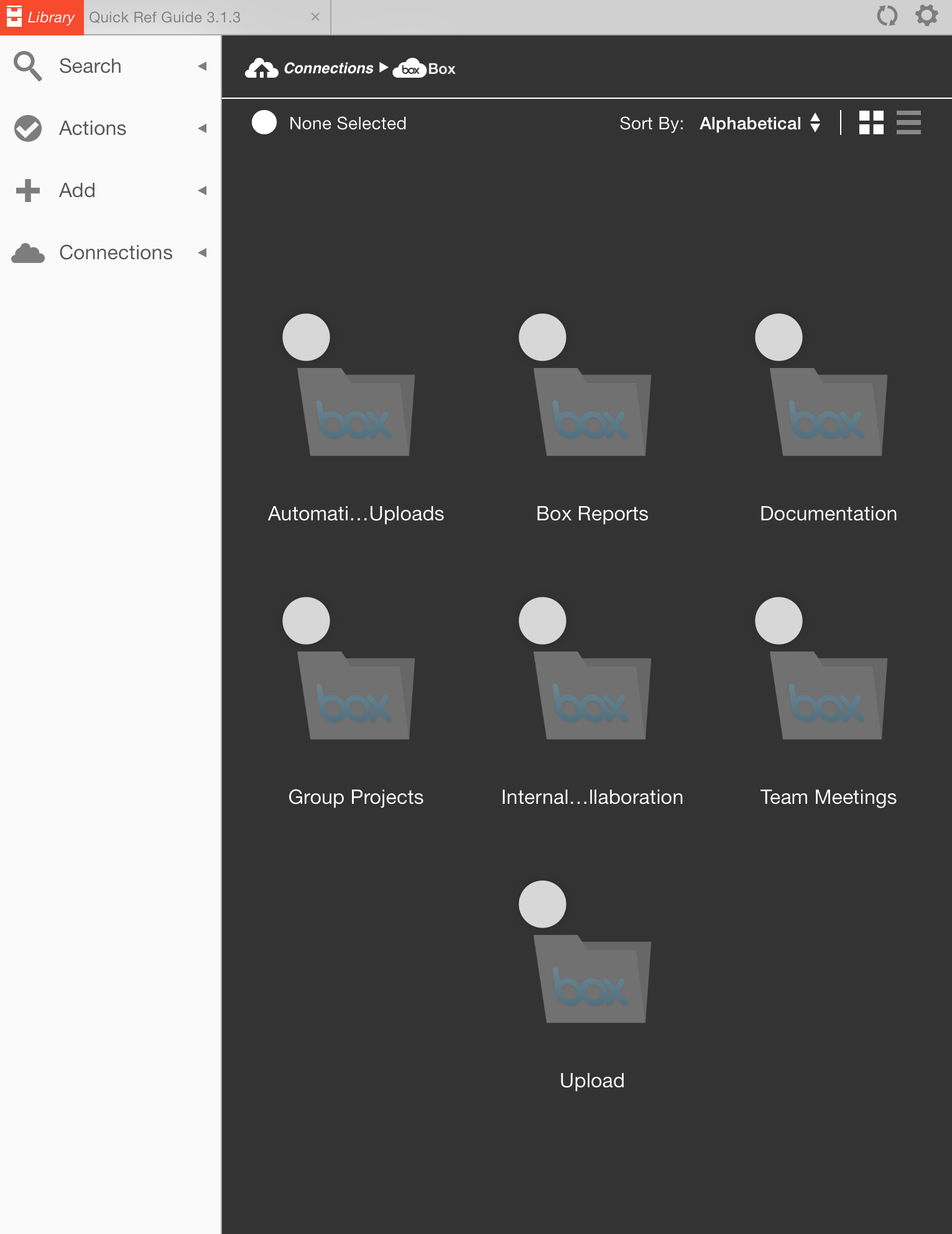The width and height of the screenshot is (952, 1234).
Task: Expand the Connections sidebar arrow
Action: 202,252
